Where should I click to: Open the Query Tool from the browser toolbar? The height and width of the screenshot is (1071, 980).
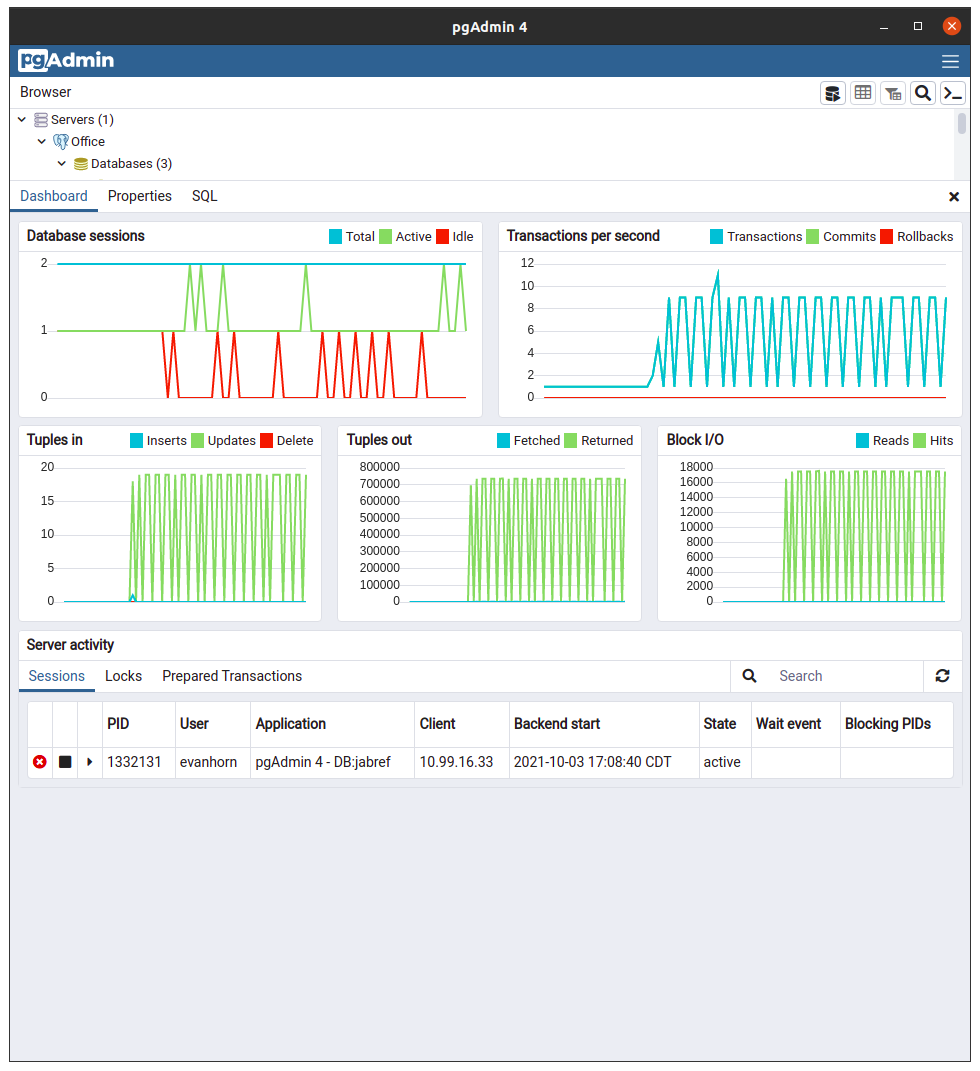[833, 92]
